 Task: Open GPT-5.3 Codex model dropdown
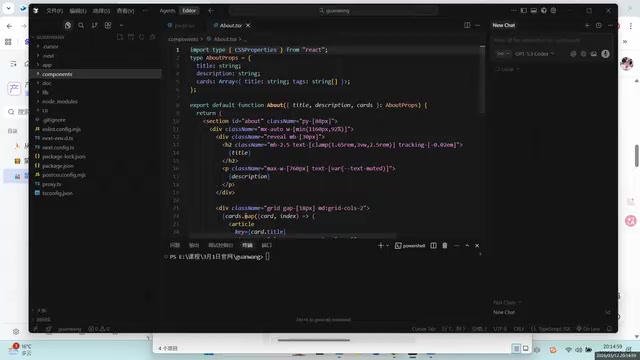point(535,53)
